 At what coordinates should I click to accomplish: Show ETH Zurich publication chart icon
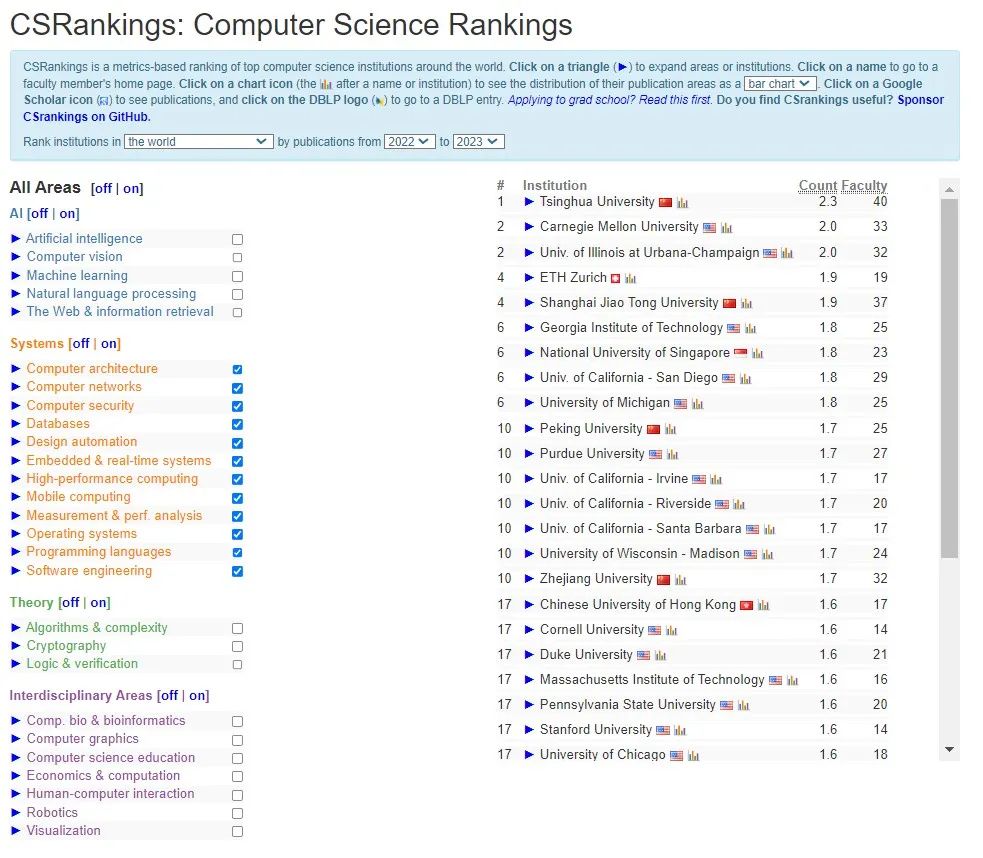(x=631, y=279)
